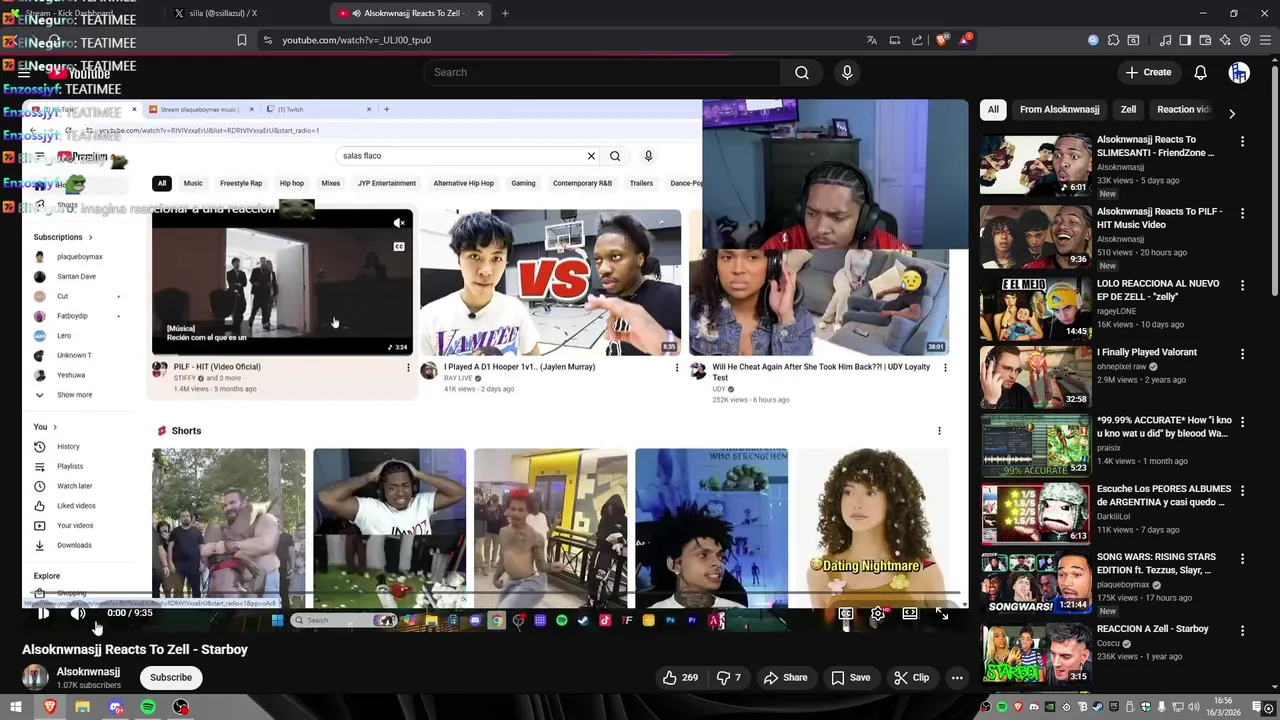Select the All filter chip
The height and width of the screenshot is (720, 1280).
[993, 110]
